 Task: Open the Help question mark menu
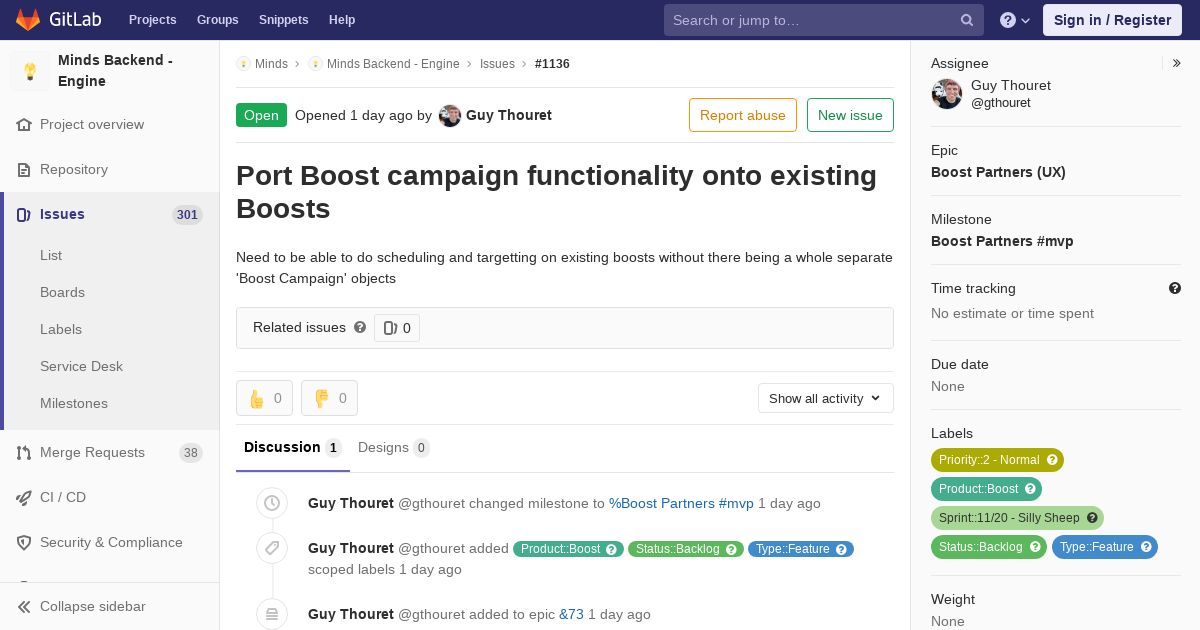pyautogui.click(x=1014, y=20)
